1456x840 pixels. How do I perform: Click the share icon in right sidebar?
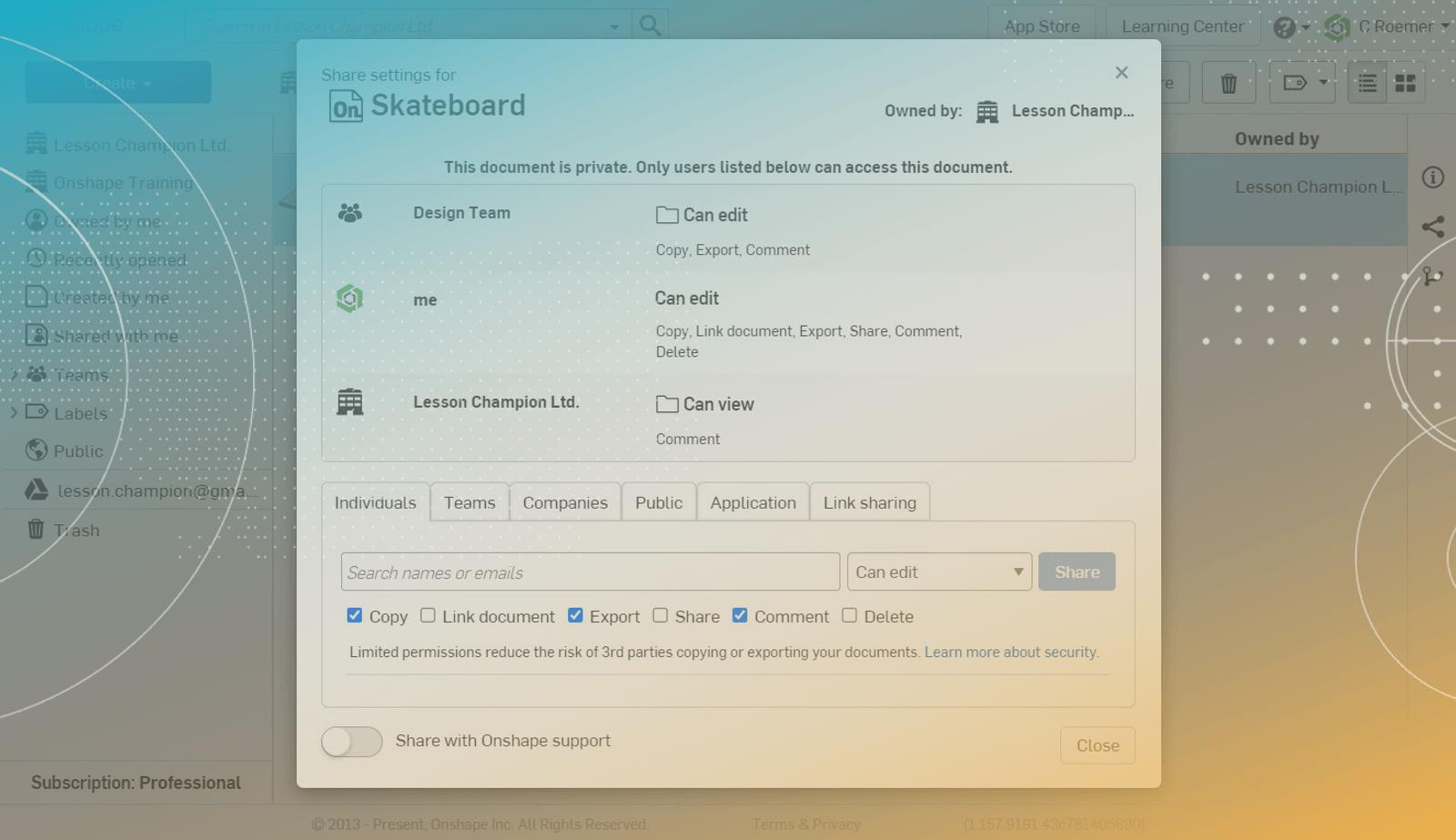(1433, 227)
